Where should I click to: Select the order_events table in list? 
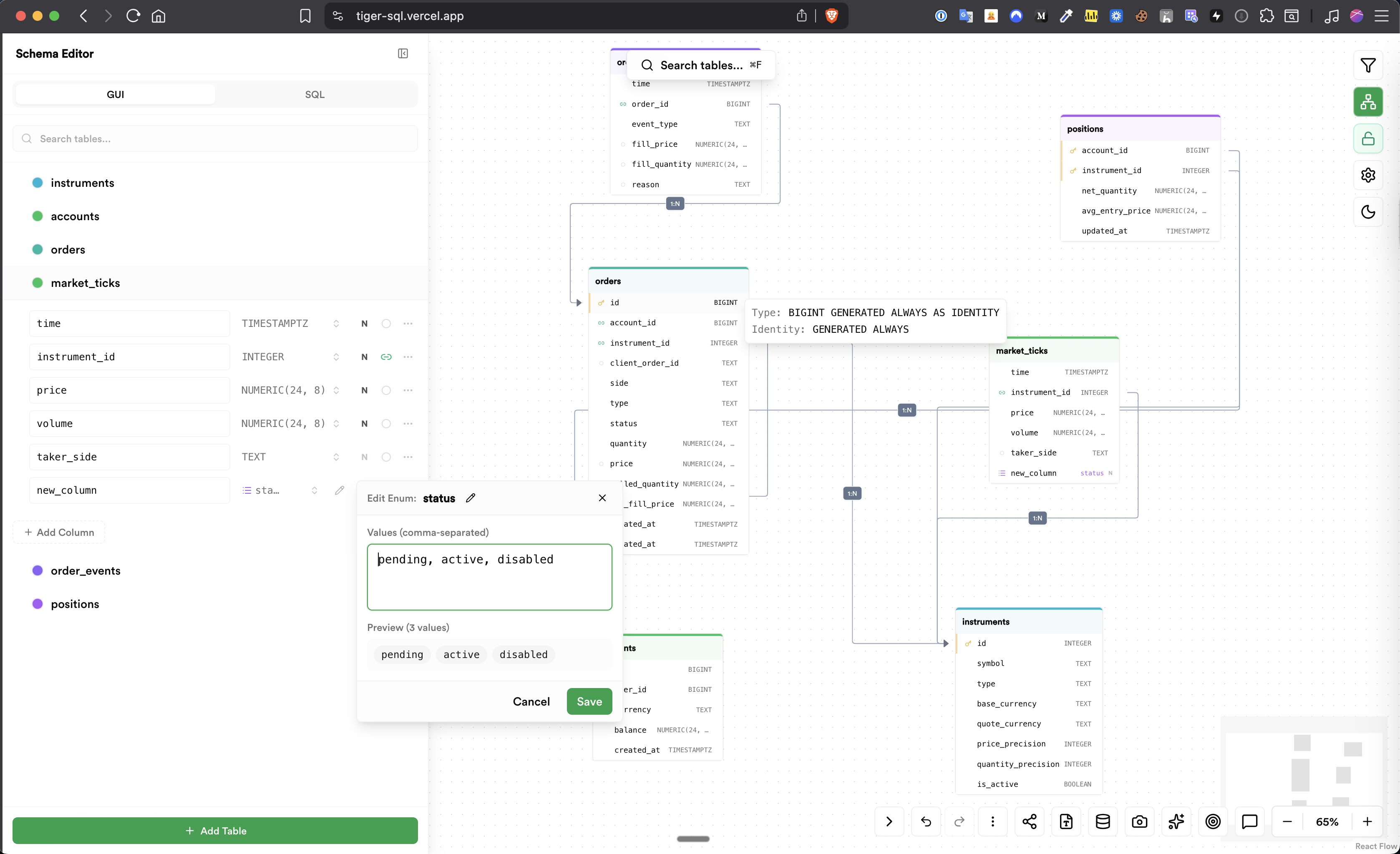point(86,571)
